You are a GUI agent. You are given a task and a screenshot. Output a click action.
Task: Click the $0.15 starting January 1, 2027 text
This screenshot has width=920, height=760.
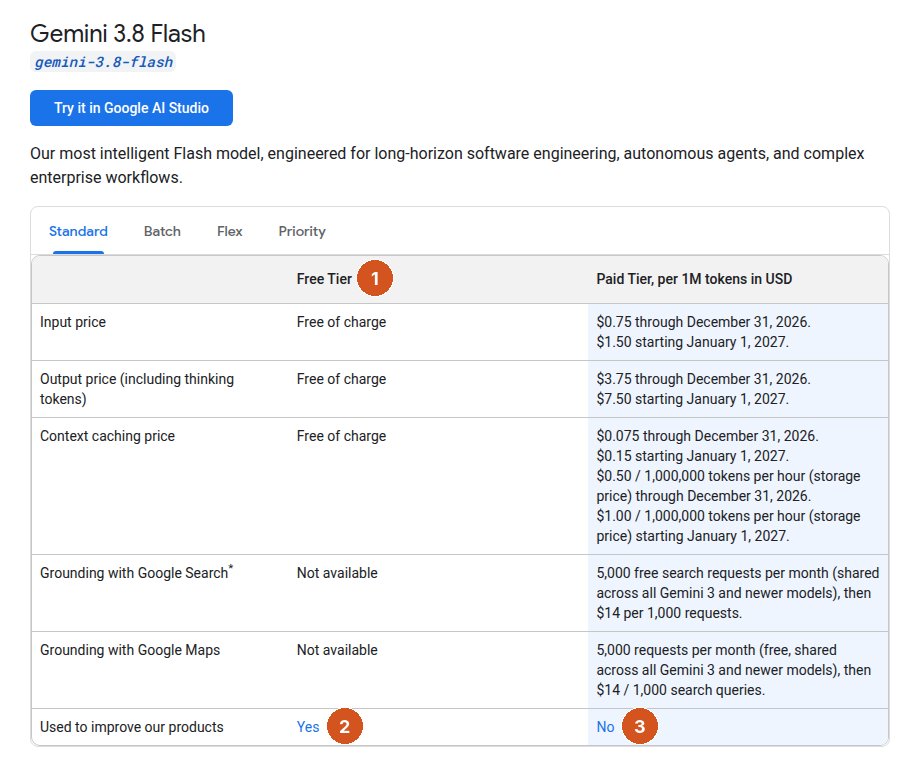tap(692, 455)
